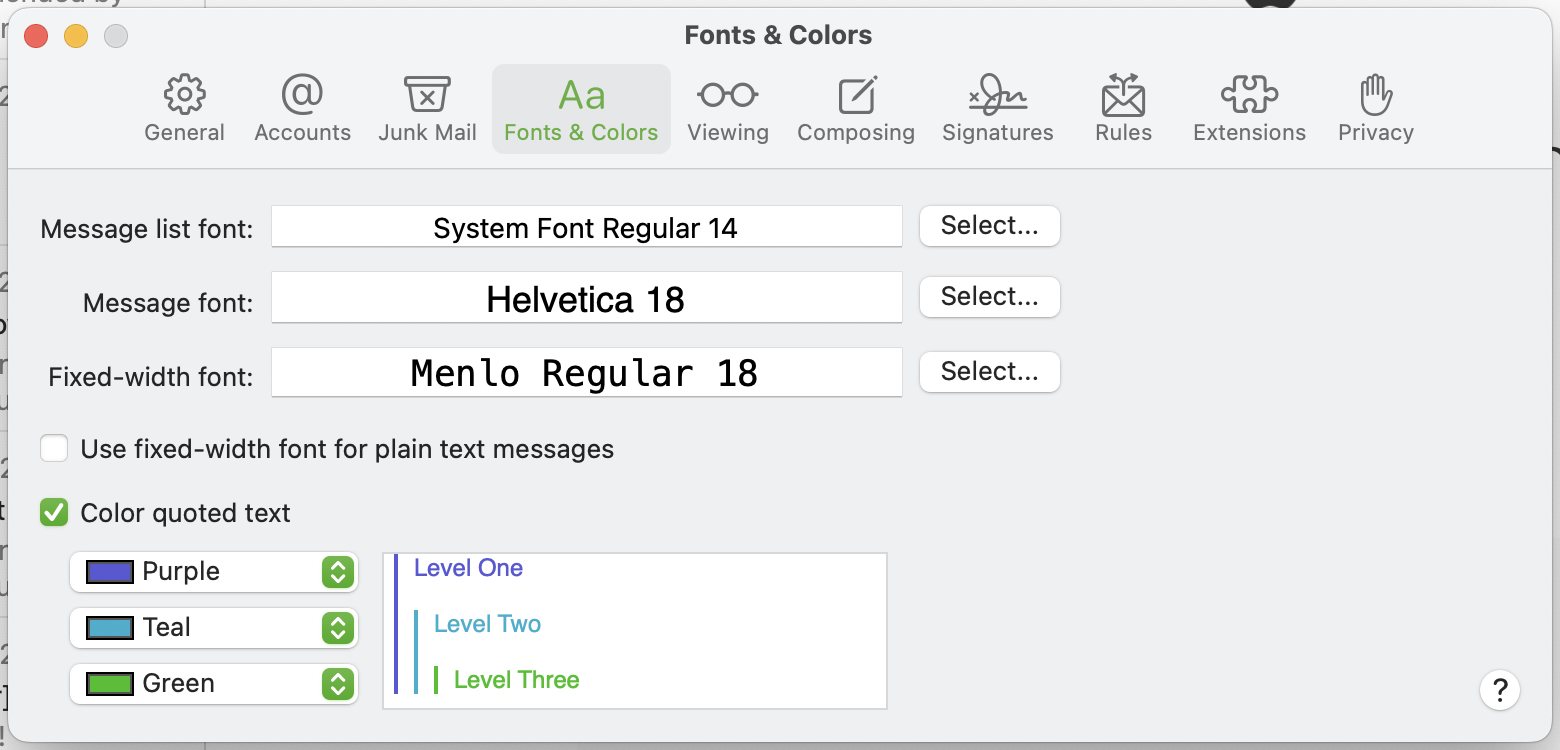
Task: Expand the Green quote color dropdown
Action: (338, 684)
